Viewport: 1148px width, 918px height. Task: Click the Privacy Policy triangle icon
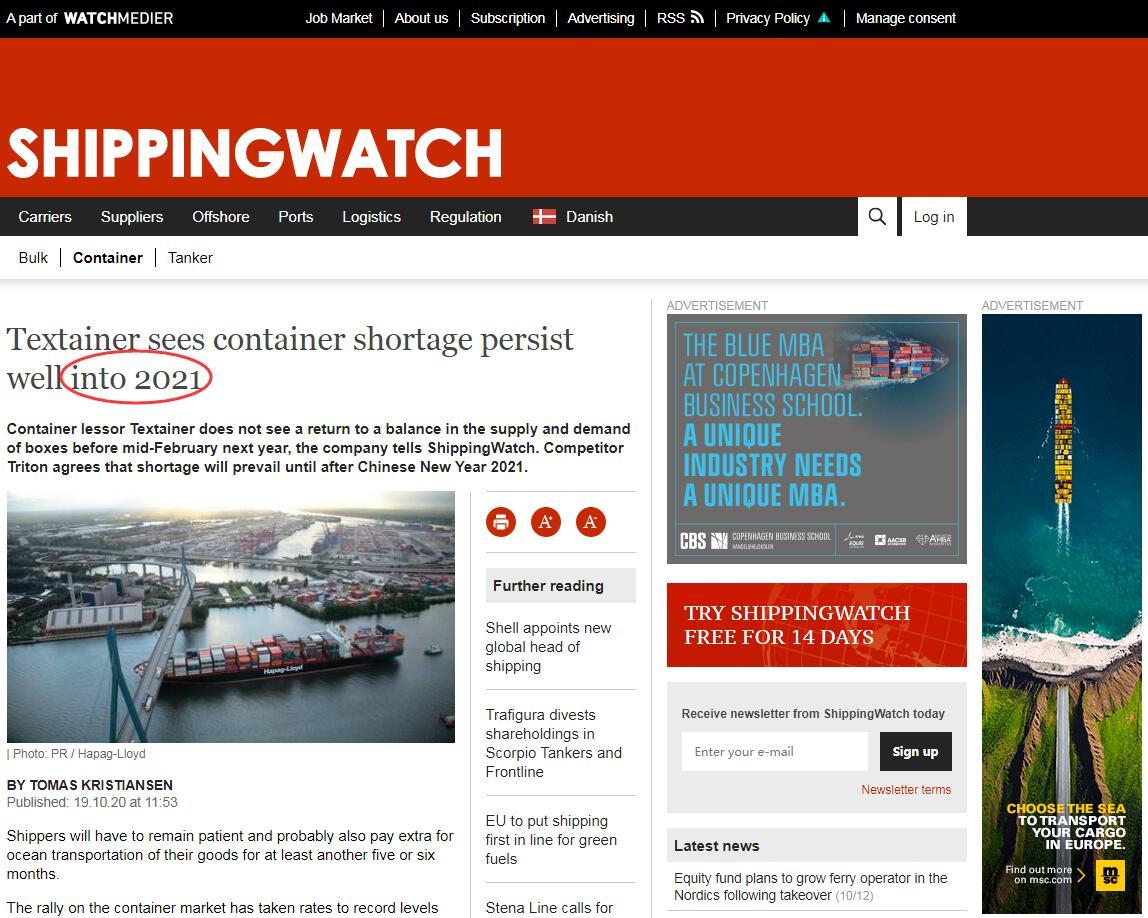point(824,18)
